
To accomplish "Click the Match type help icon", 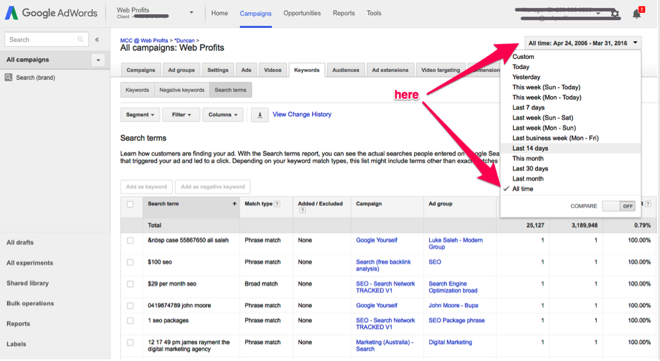I will [277, 204].
